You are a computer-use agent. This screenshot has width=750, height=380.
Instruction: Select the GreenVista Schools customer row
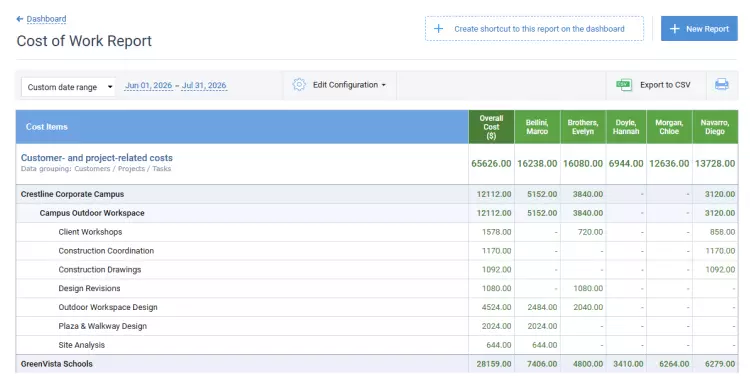point(377,364)
